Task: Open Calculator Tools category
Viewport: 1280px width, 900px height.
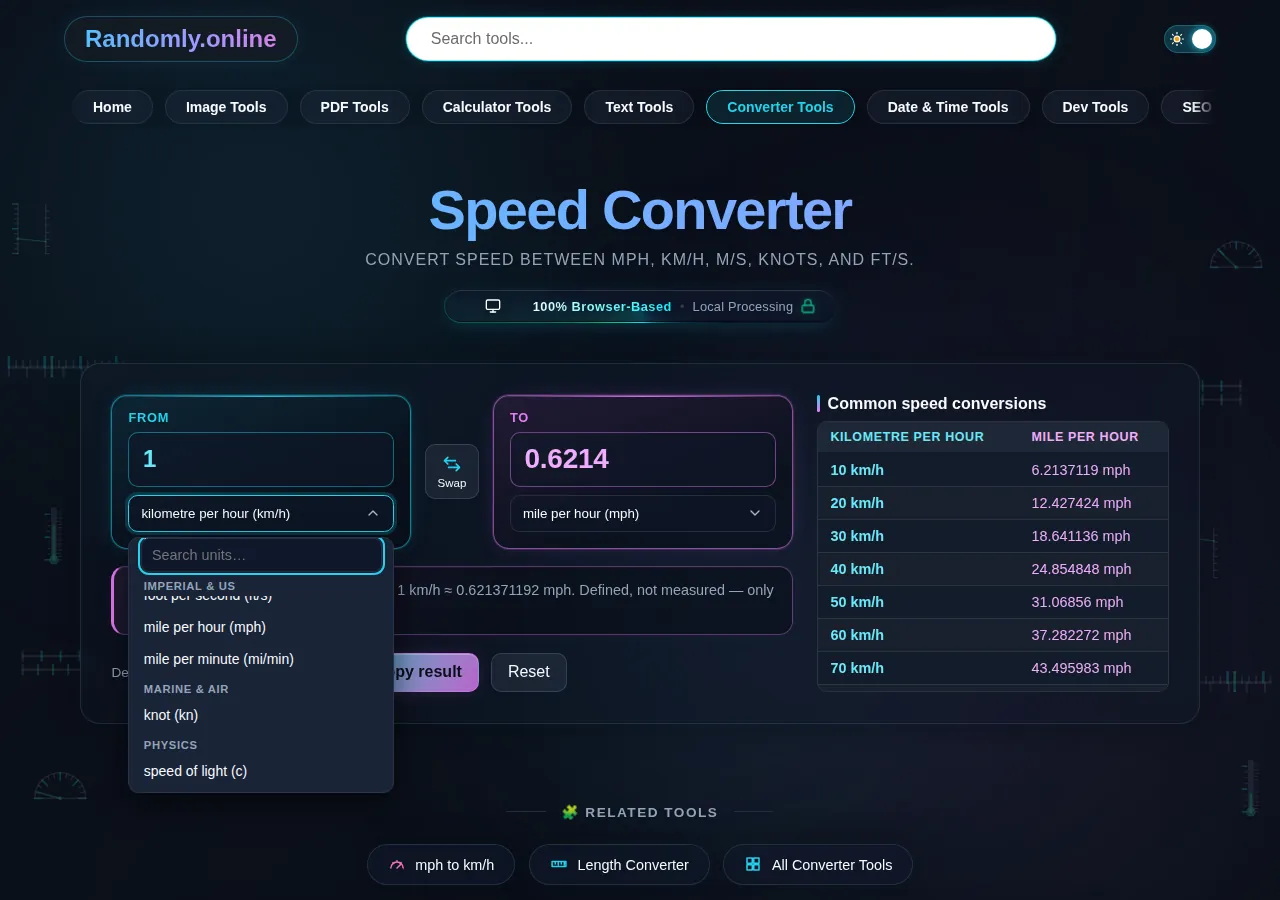Action: [497, 107]
